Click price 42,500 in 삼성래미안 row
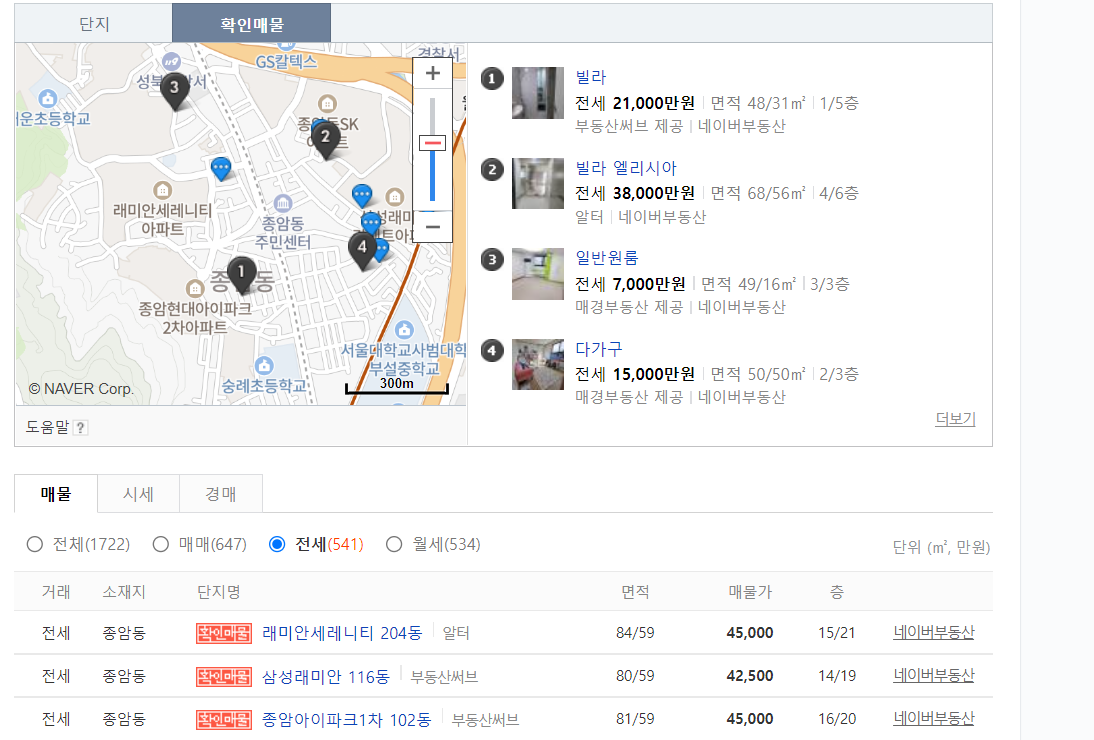1094x740 pixels. point(750,676)
